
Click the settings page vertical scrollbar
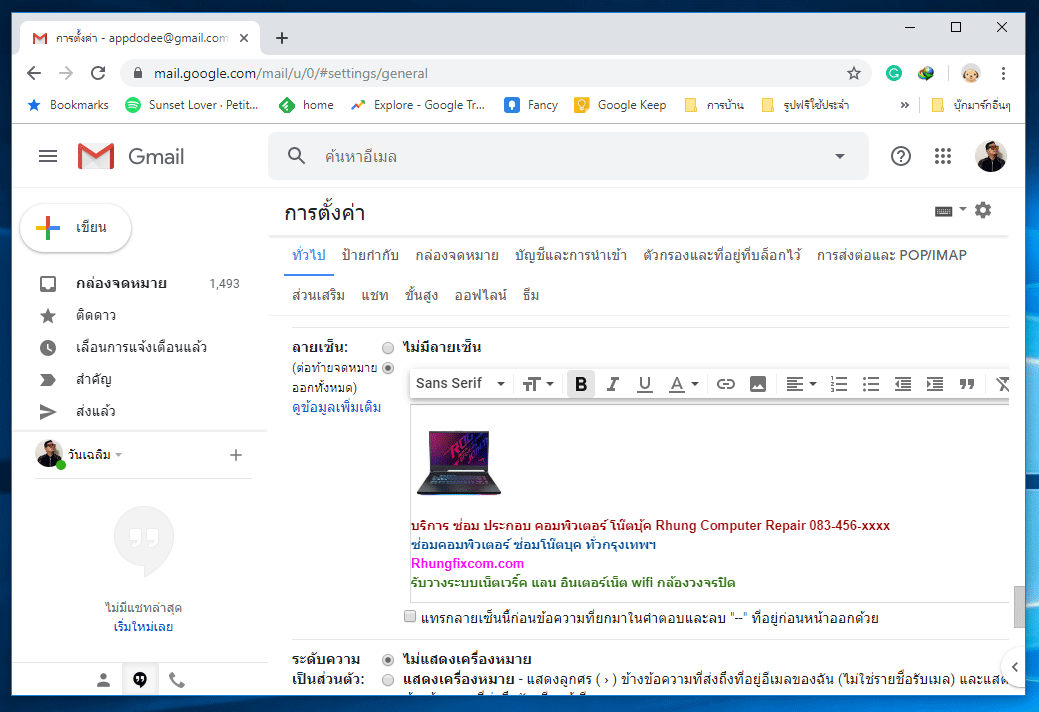(1019, 606)
